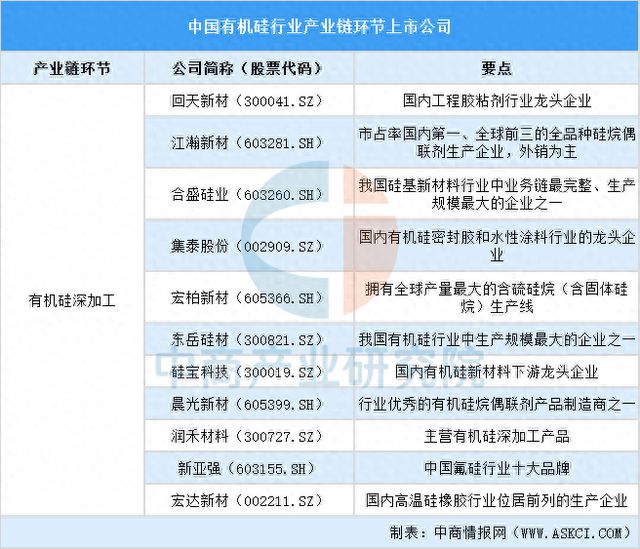Click the text 主营有机硅深加工产品
This screenshot has width=640, height=549.
(x=497, y=436)
